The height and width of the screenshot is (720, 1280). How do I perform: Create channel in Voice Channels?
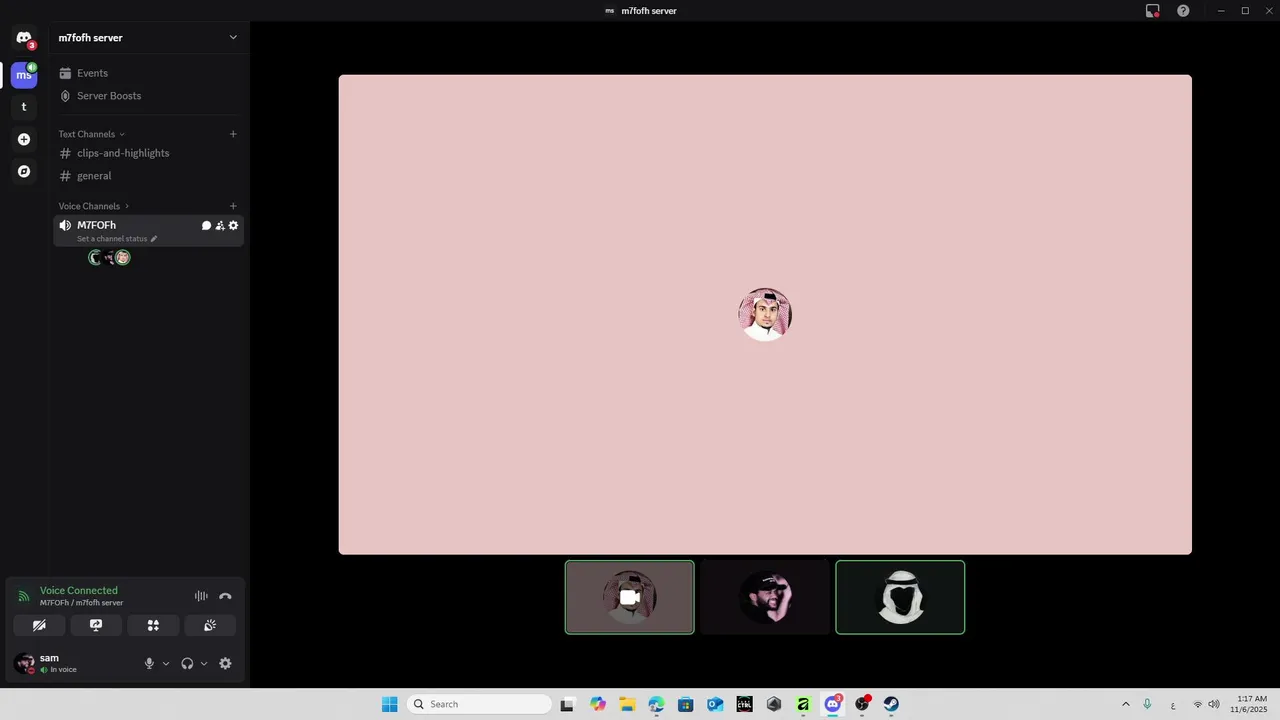233,206
